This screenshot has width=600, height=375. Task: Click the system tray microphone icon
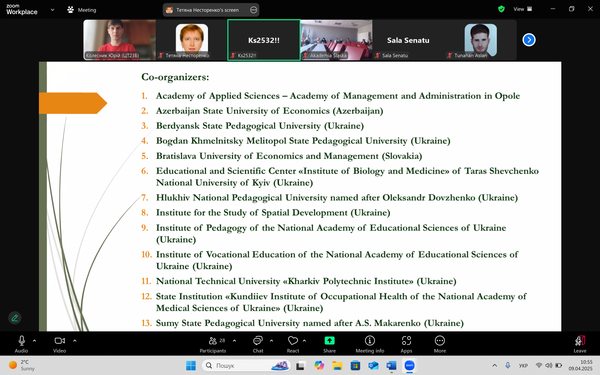(507, 365)
